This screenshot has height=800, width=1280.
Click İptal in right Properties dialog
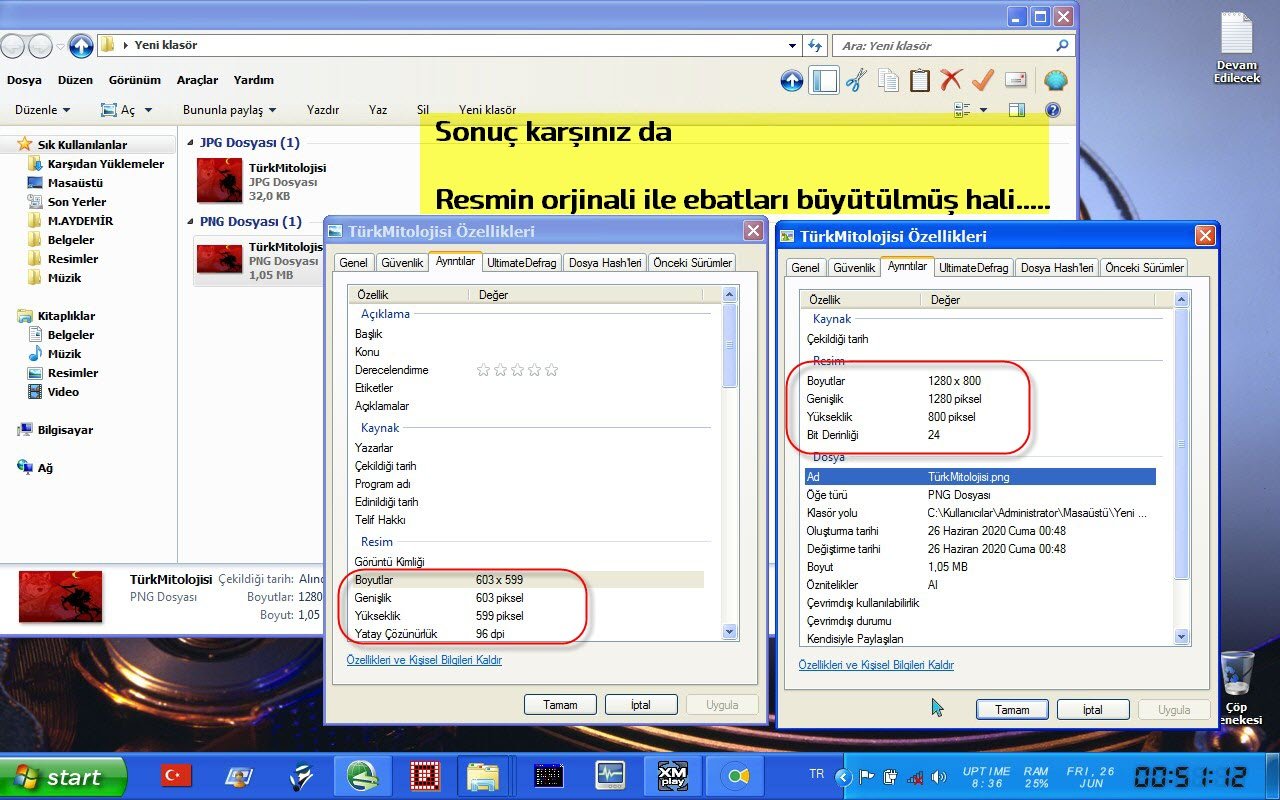click(1093, 710)
